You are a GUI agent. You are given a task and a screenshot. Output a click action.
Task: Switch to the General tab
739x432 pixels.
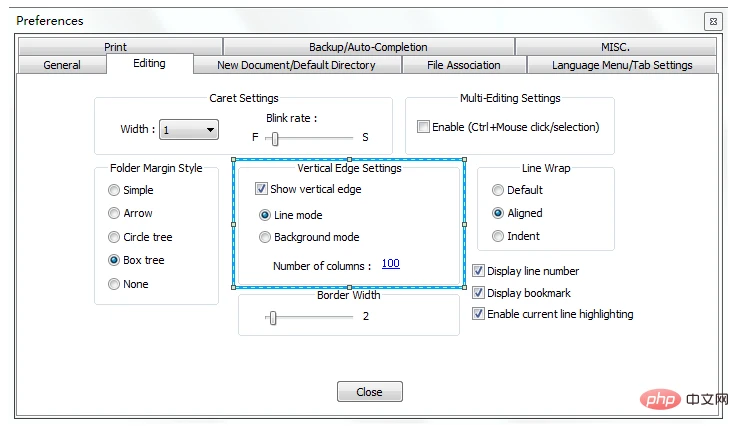click(62, 65)
